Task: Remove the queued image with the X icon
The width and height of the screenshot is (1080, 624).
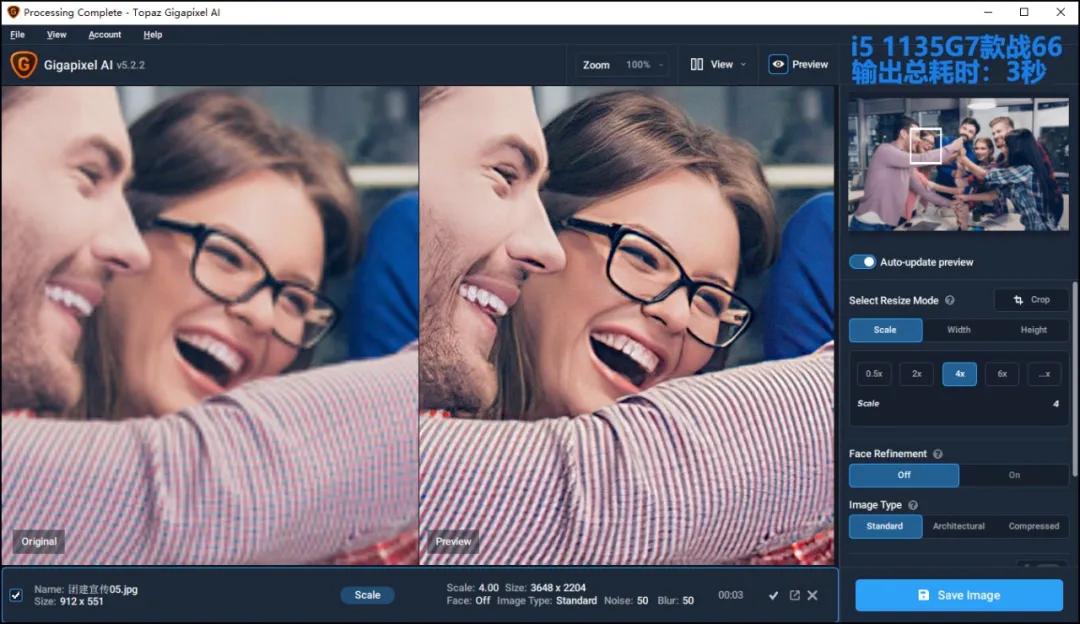Action: pos(813,595)
